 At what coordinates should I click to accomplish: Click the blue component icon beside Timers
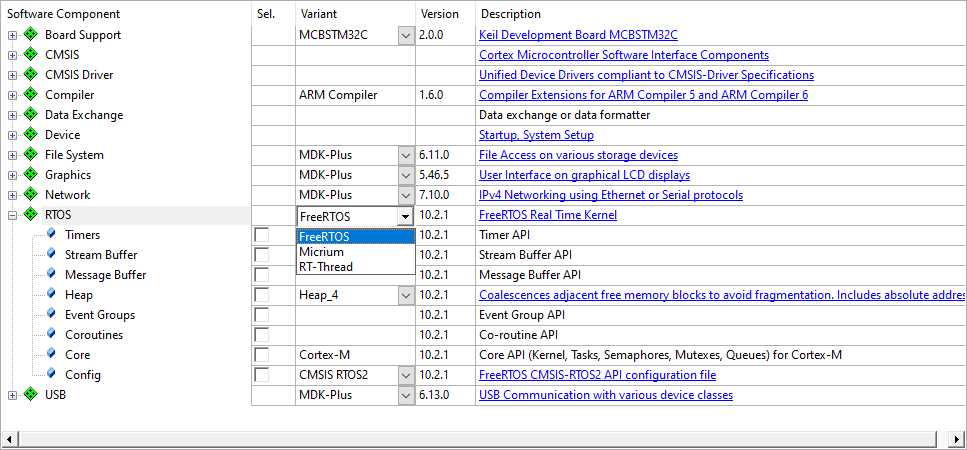point(51,234)
